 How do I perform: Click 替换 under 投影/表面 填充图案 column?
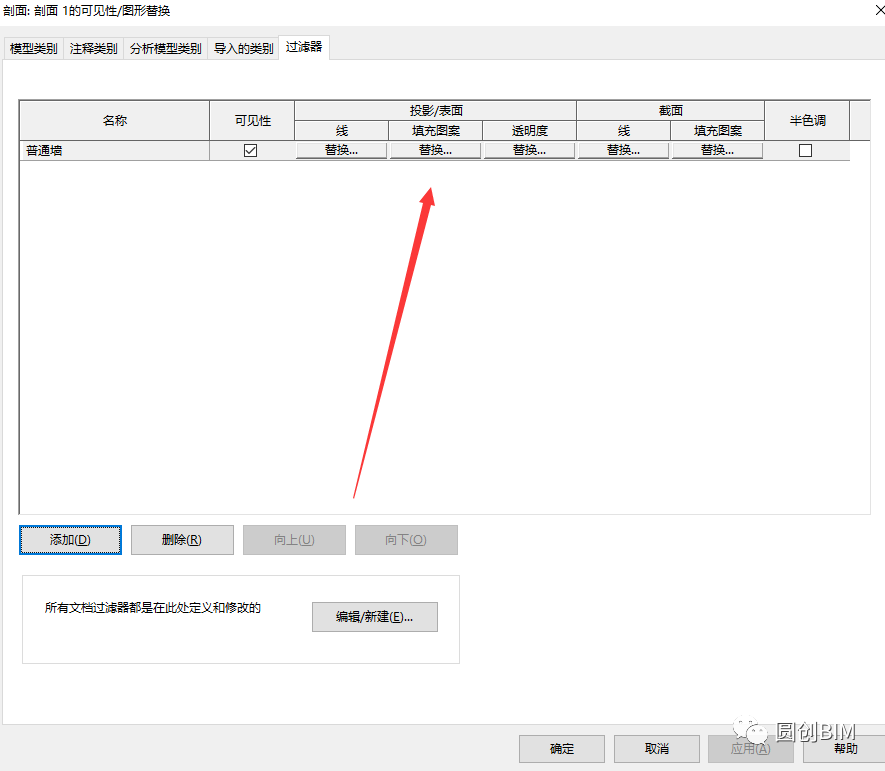tap(435, 150)
